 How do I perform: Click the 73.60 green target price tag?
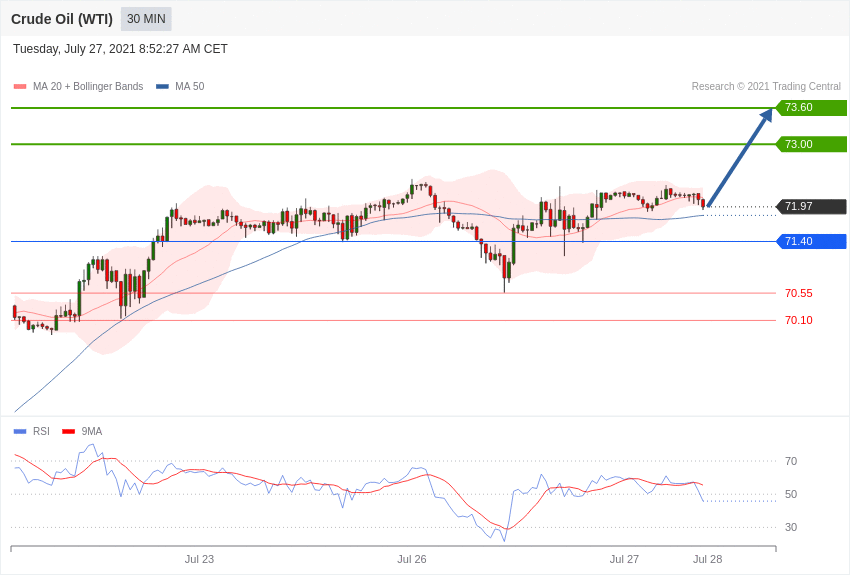tap(811, 108)
